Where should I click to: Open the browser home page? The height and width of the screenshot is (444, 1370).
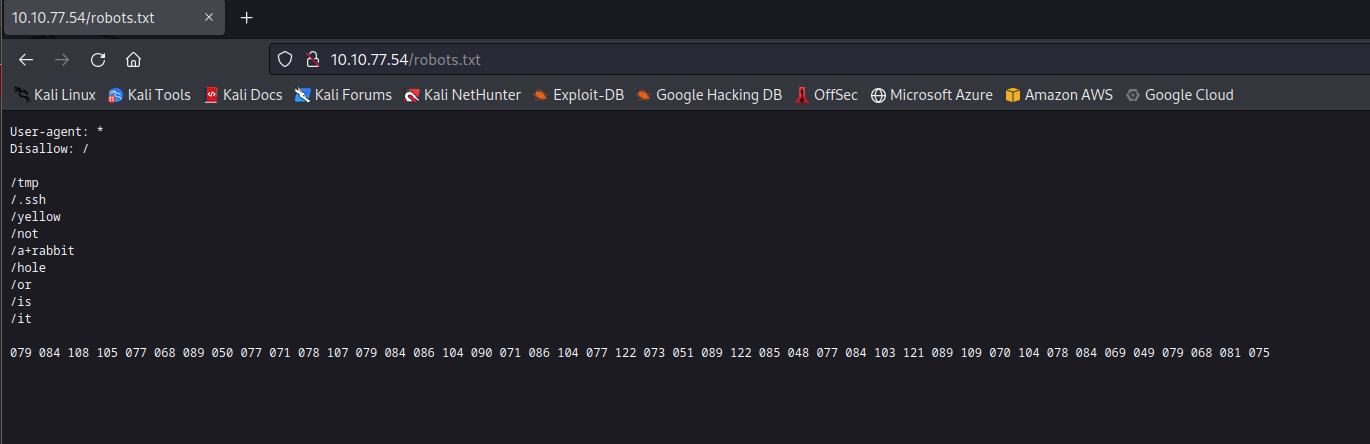click(x=133, y=59)
